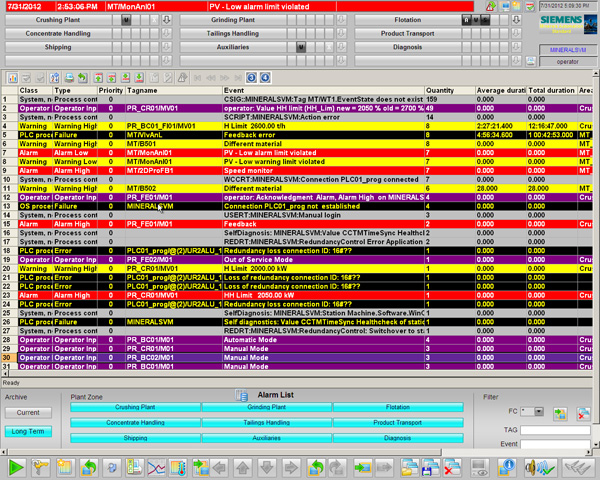Click the red X delete icon in bottom toolbar
The width and height of the screenshot is (600, 480).
tap(451, 467)
